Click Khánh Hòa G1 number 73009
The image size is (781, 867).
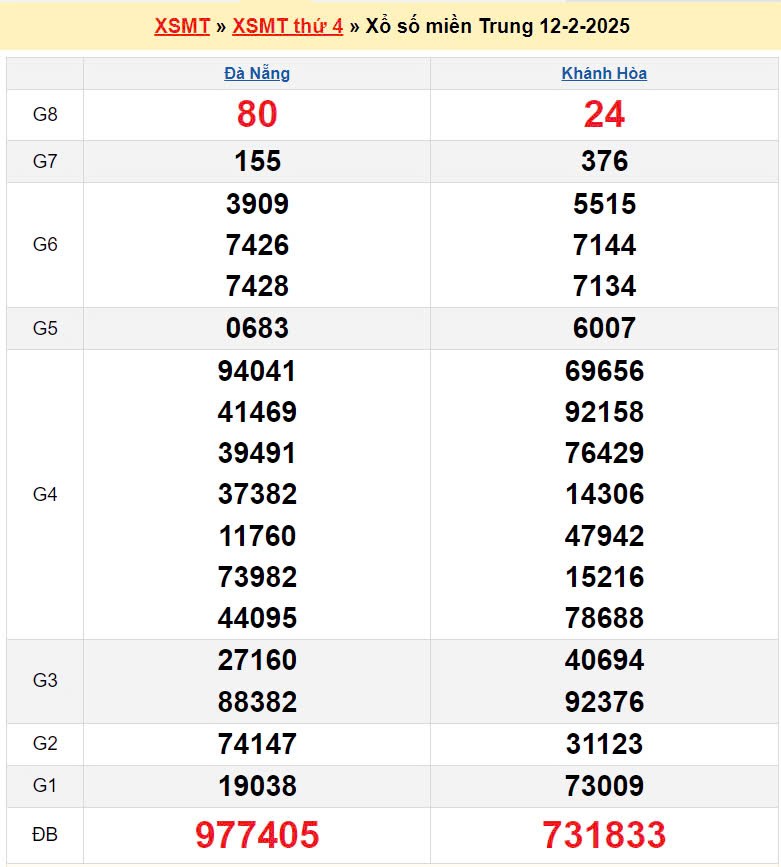pyautogui.click(x=604, y=786)
